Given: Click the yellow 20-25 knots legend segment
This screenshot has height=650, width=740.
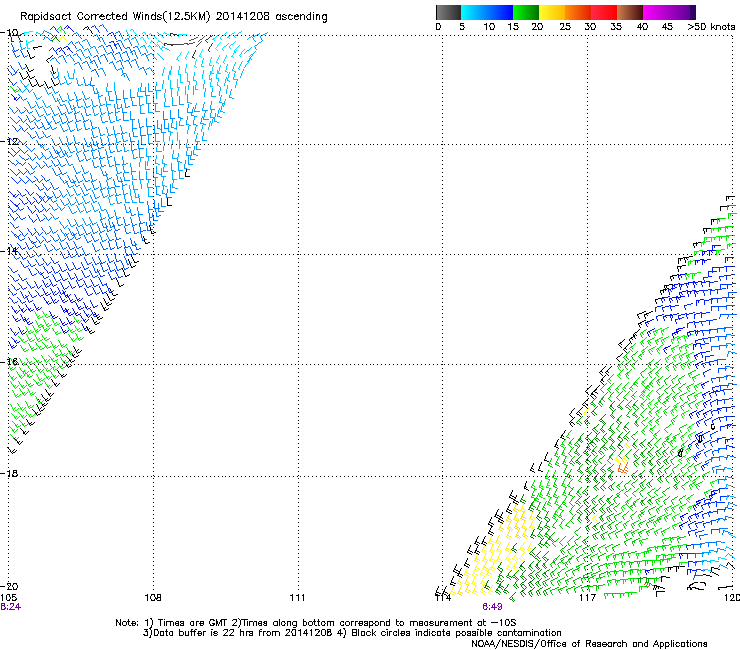Looking at the screenshot, I should coord(552,12).
